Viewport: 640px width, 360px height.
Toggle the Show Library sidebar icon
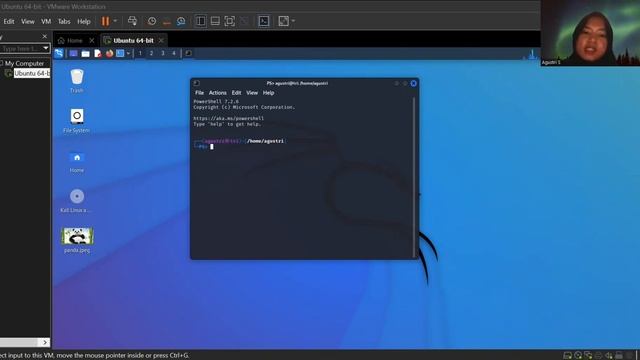(x=200, y=21)
